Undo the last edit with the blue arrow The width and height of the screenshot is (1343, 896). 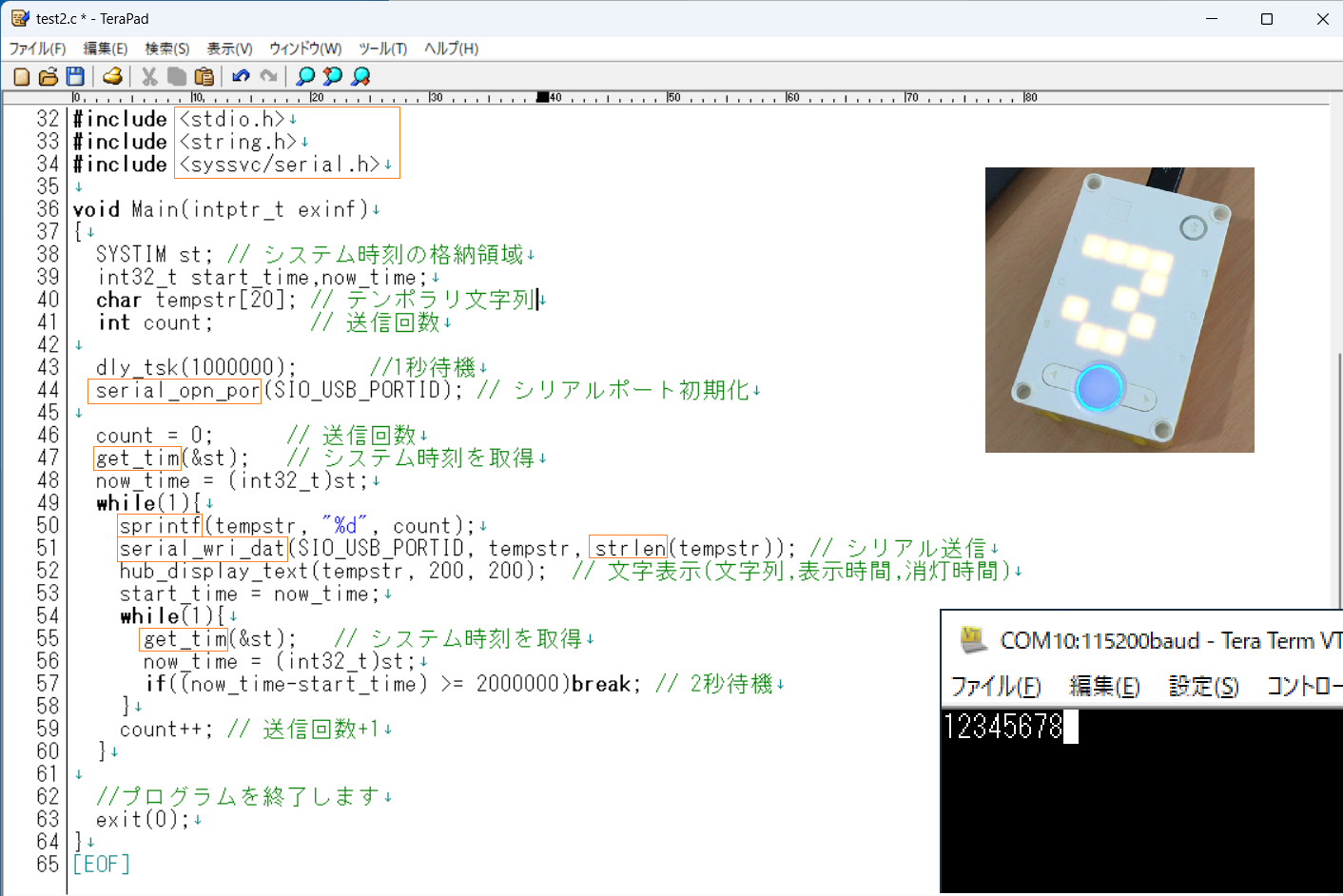click(241, 77)
